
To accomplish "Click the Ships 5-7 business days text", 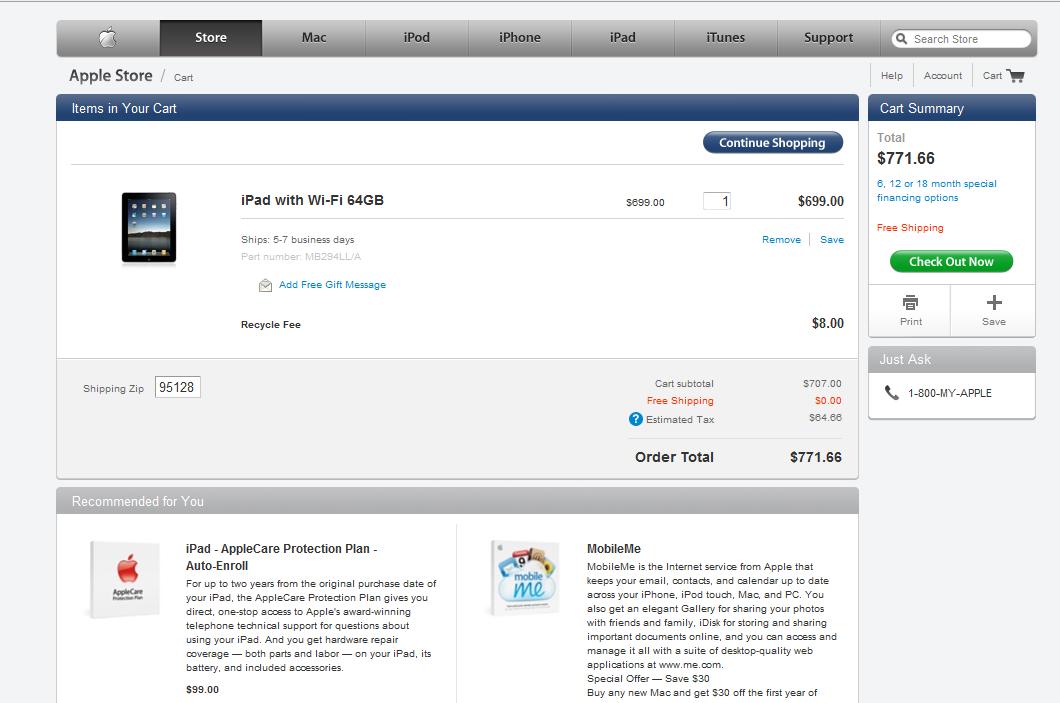I will [x=297, y=239].
